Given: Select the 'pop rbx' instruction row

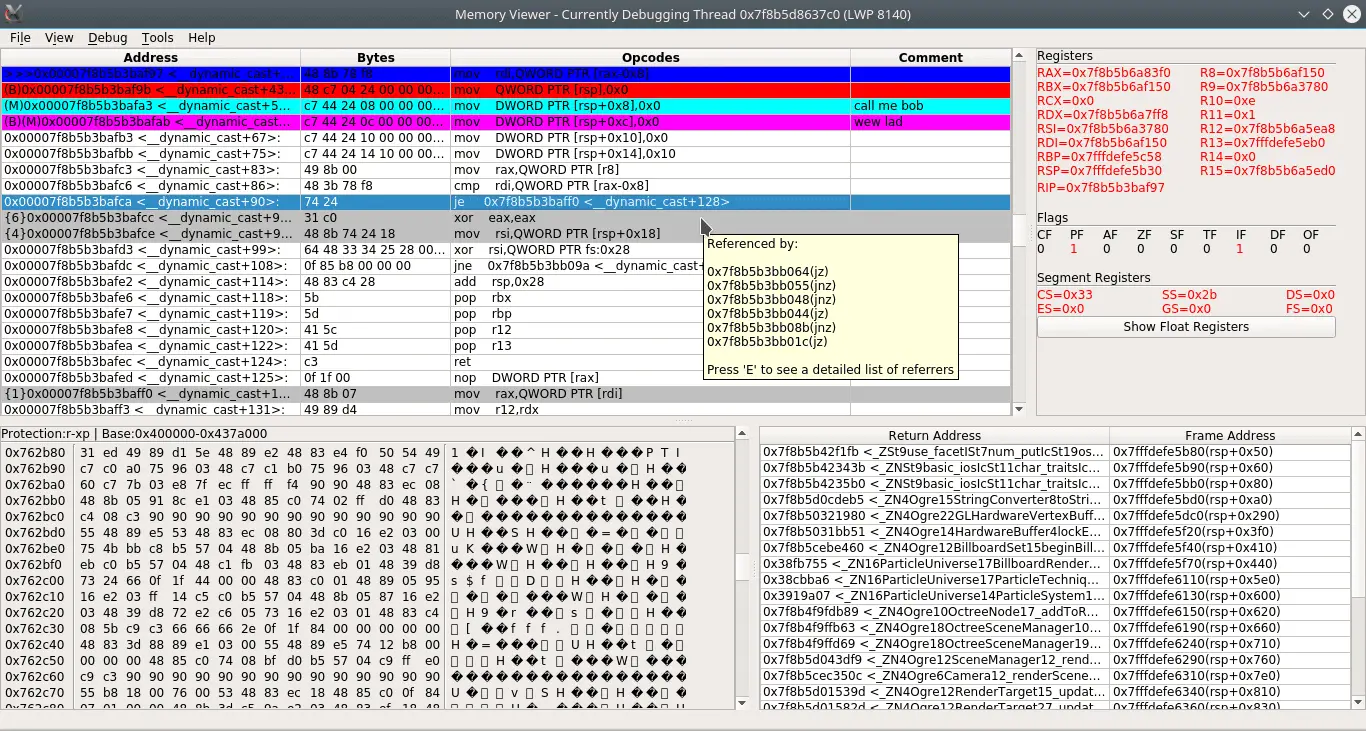Looking at the screenshot, I should click(x=506, y=298).
